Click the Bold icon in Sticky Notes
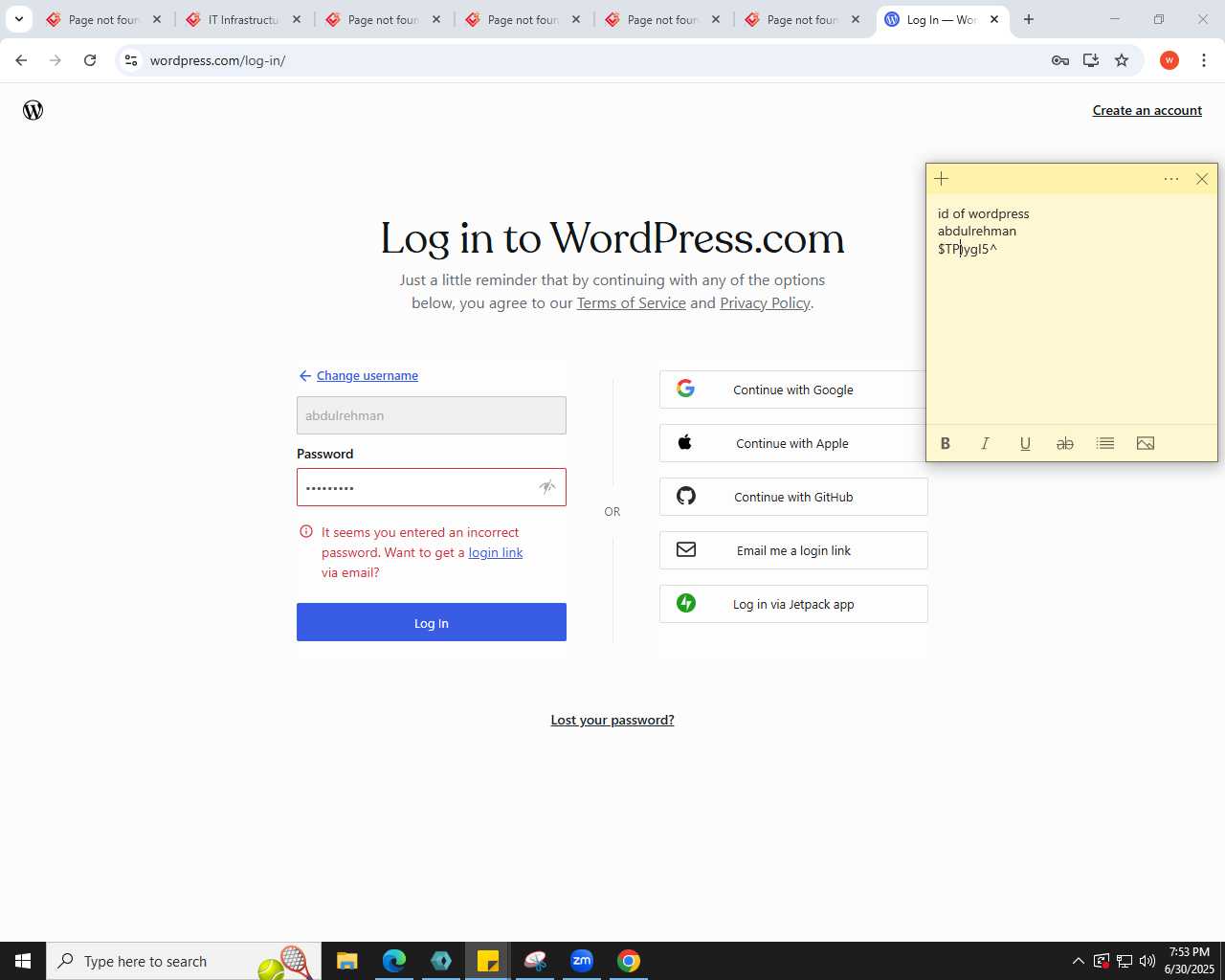 coord(946,443)
